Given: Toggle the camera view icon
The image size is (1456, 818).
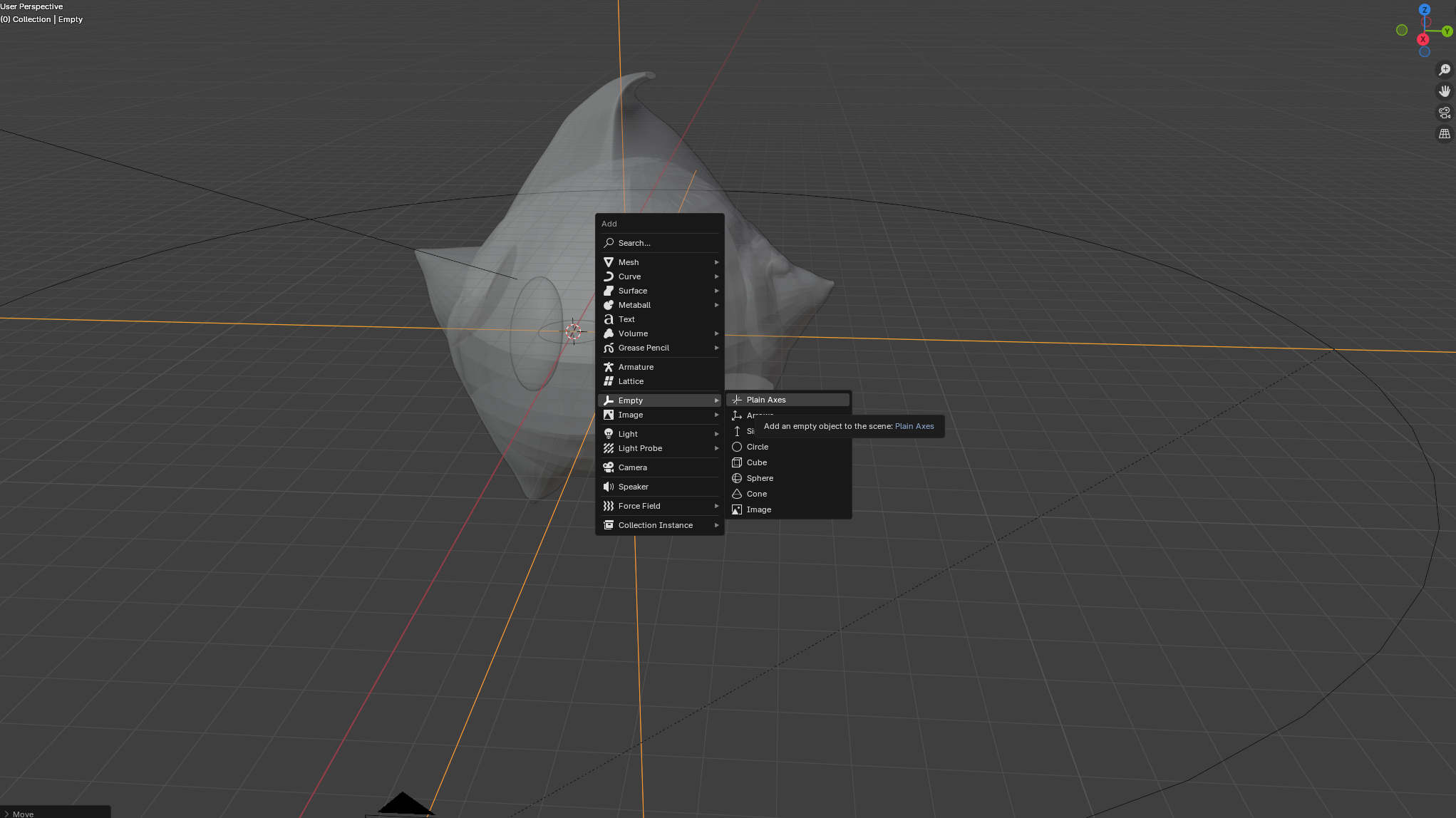Looking at the screenshot, I should tap(1444, 113).
